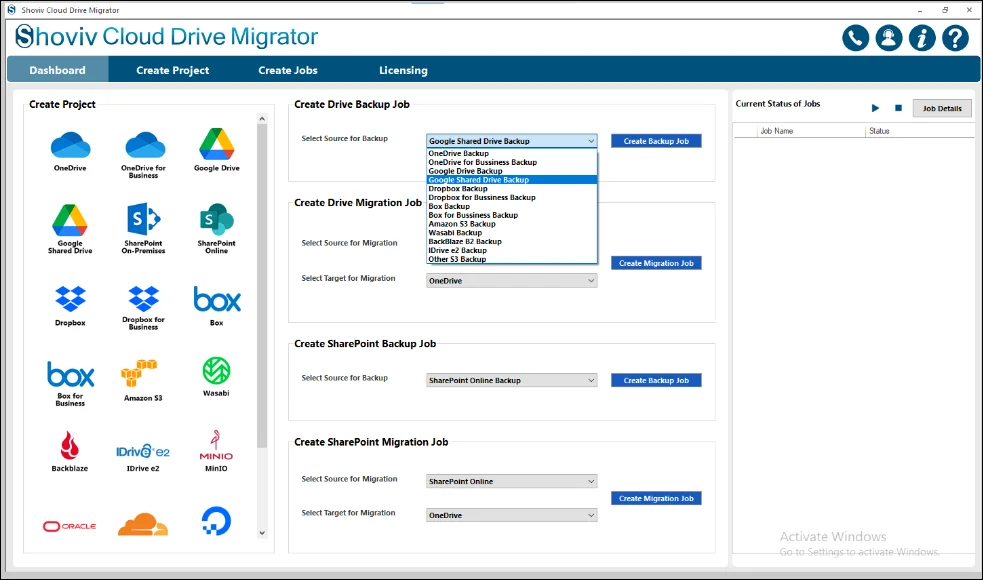Stop jobs with the stop button
Screen dimensions: 983x580
click(898, 108)
